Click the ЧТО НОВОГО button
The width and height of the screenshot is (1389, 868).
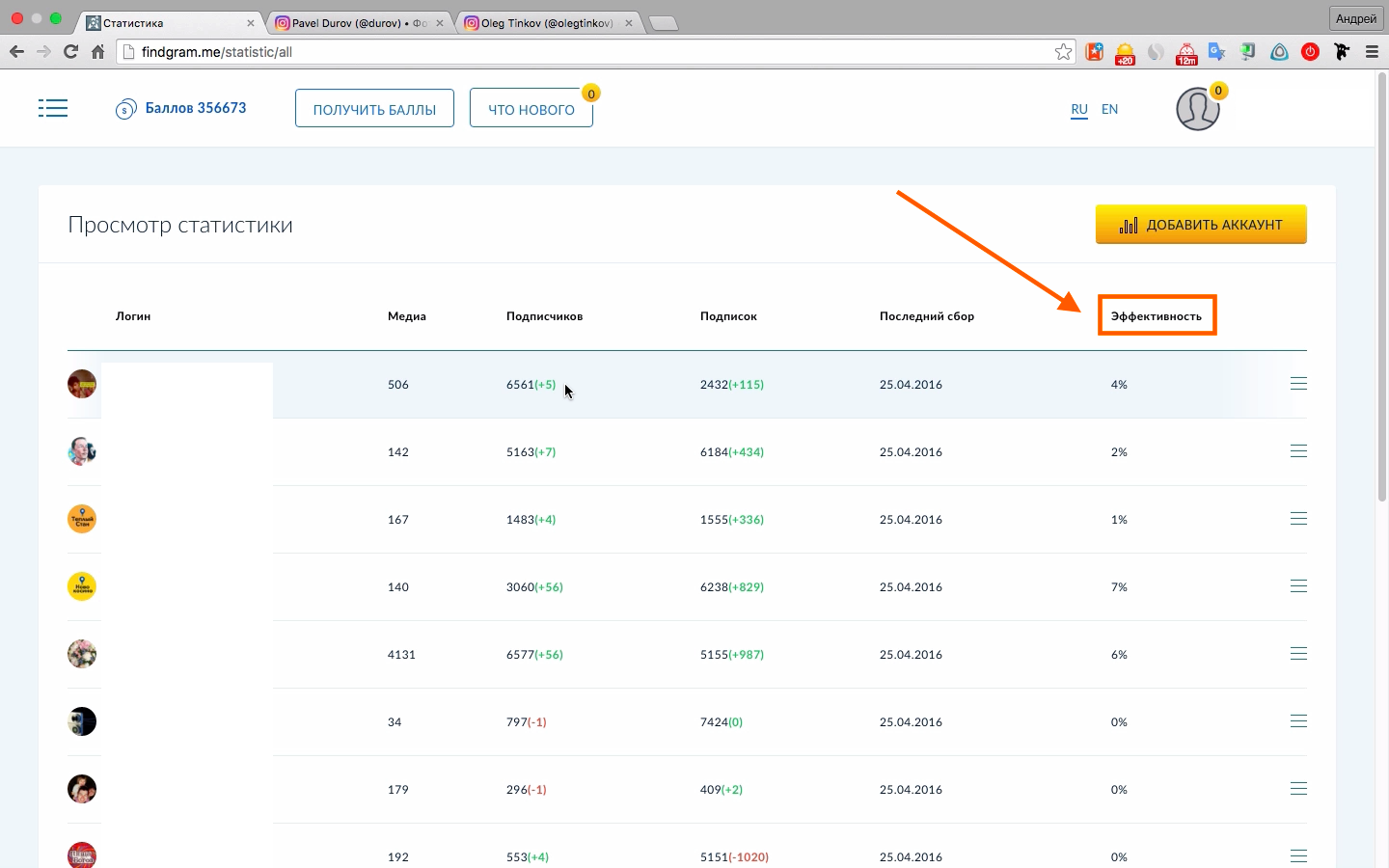(531, 108)
